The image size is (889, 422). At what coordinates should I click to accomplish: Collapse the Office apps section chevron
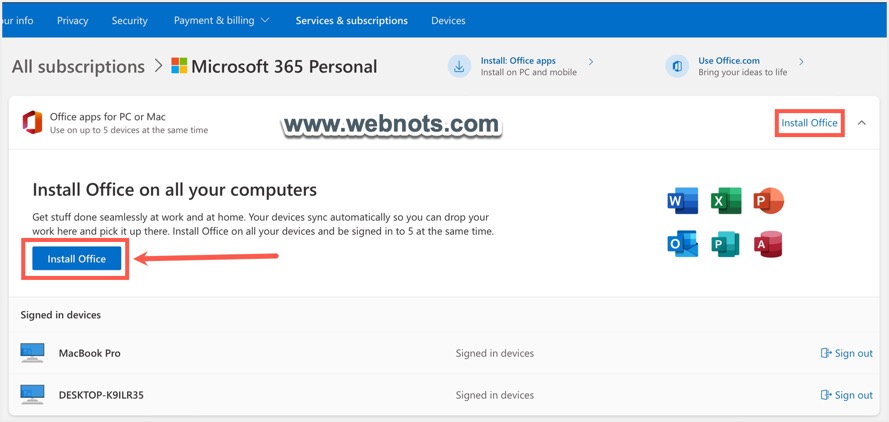tap(862, 123)
